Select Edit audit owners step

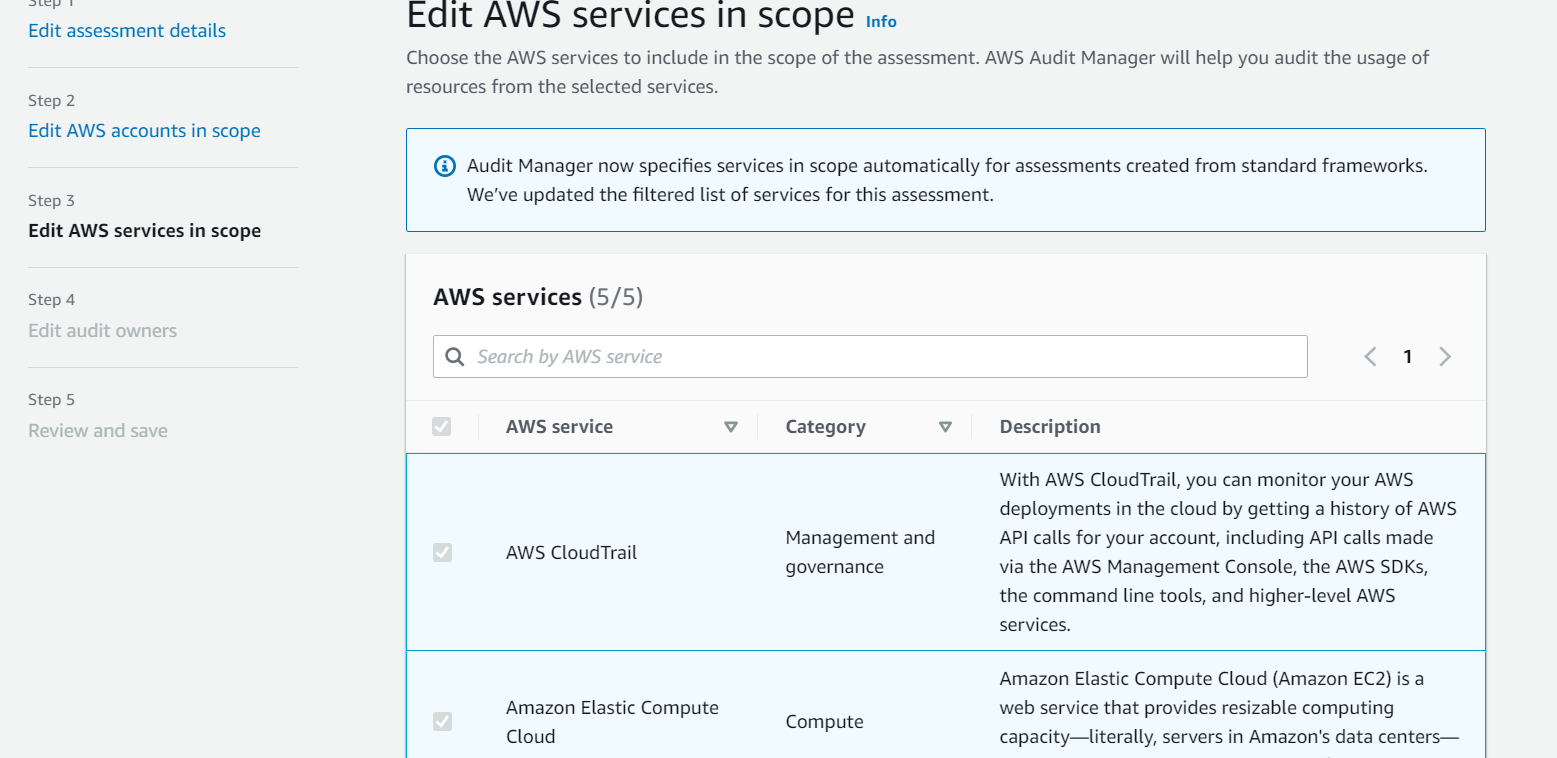click(x=102, y=331)
